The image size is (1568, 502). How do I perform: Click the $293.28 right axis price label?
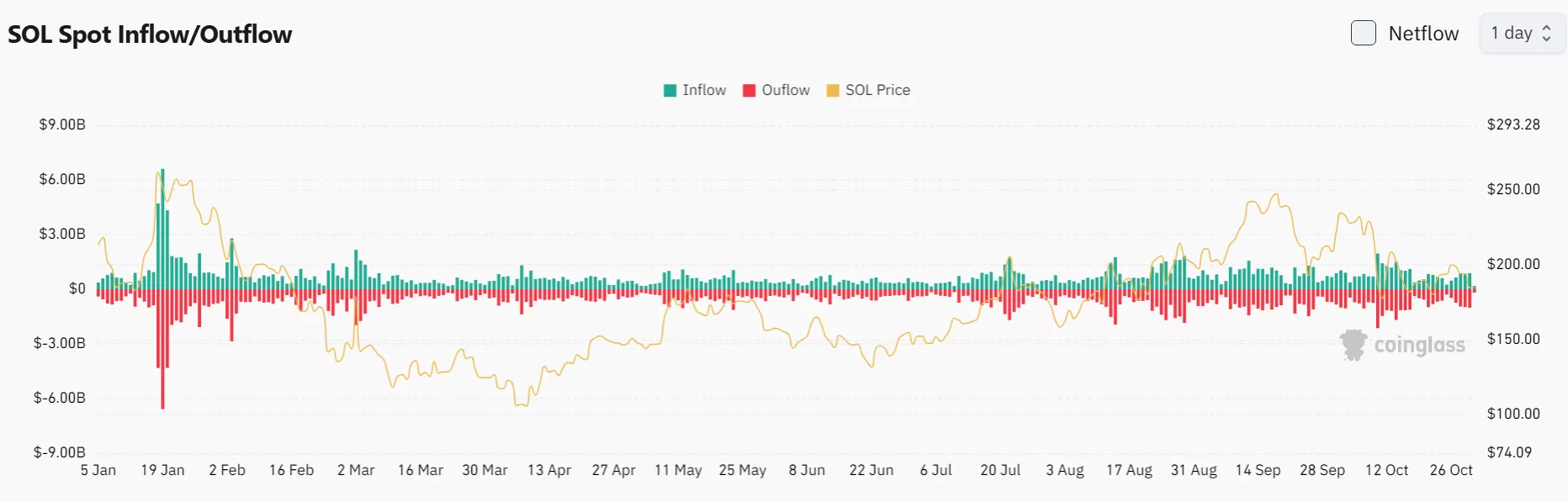[1513, 124]
